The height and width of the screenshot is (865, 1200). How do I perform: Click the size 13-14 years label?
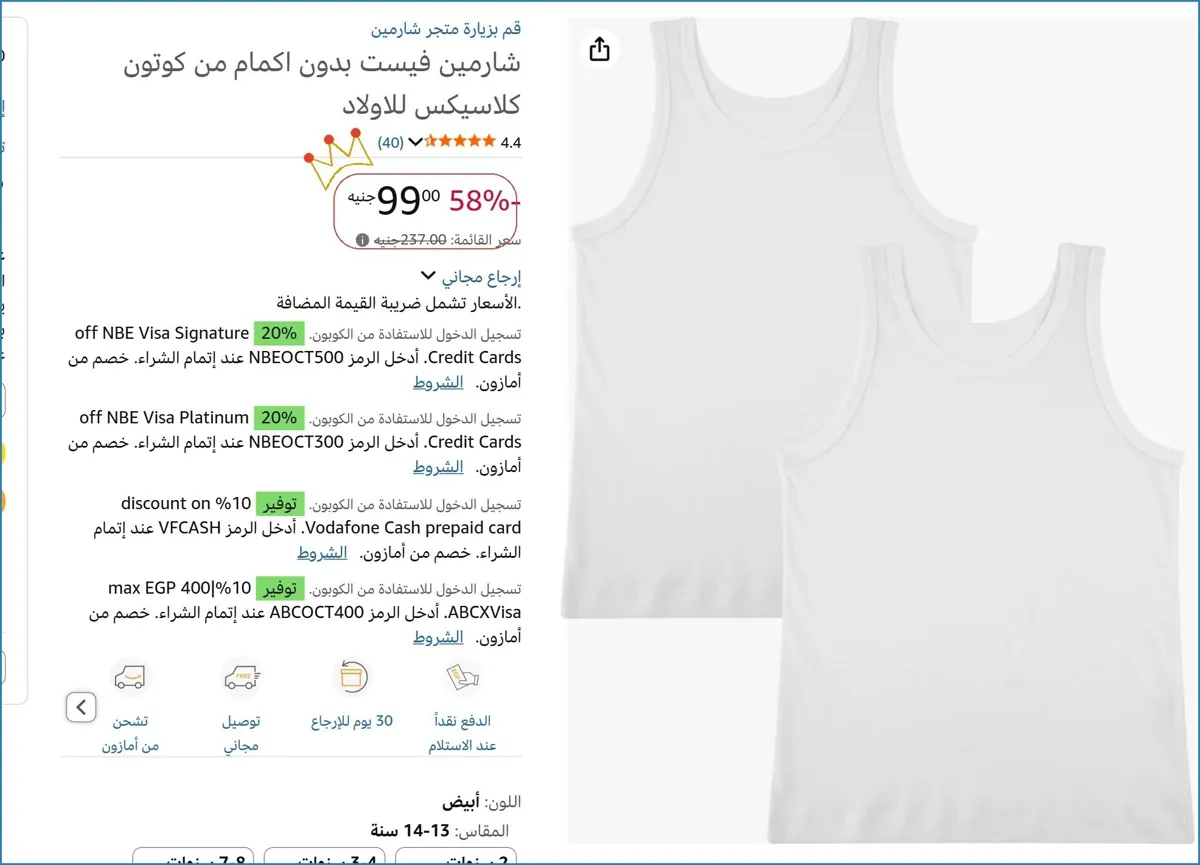(439, 830)
